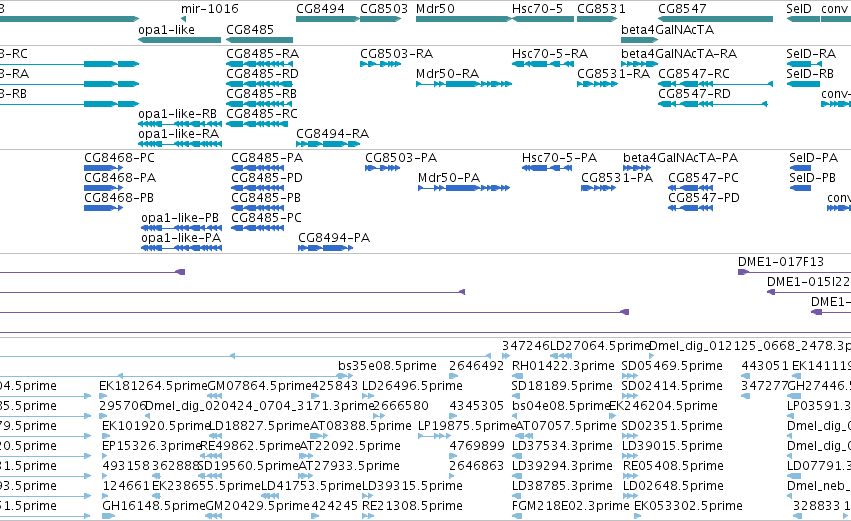
Task: Click transcript opa1-like-RA
Action: (x=180, y=144)
